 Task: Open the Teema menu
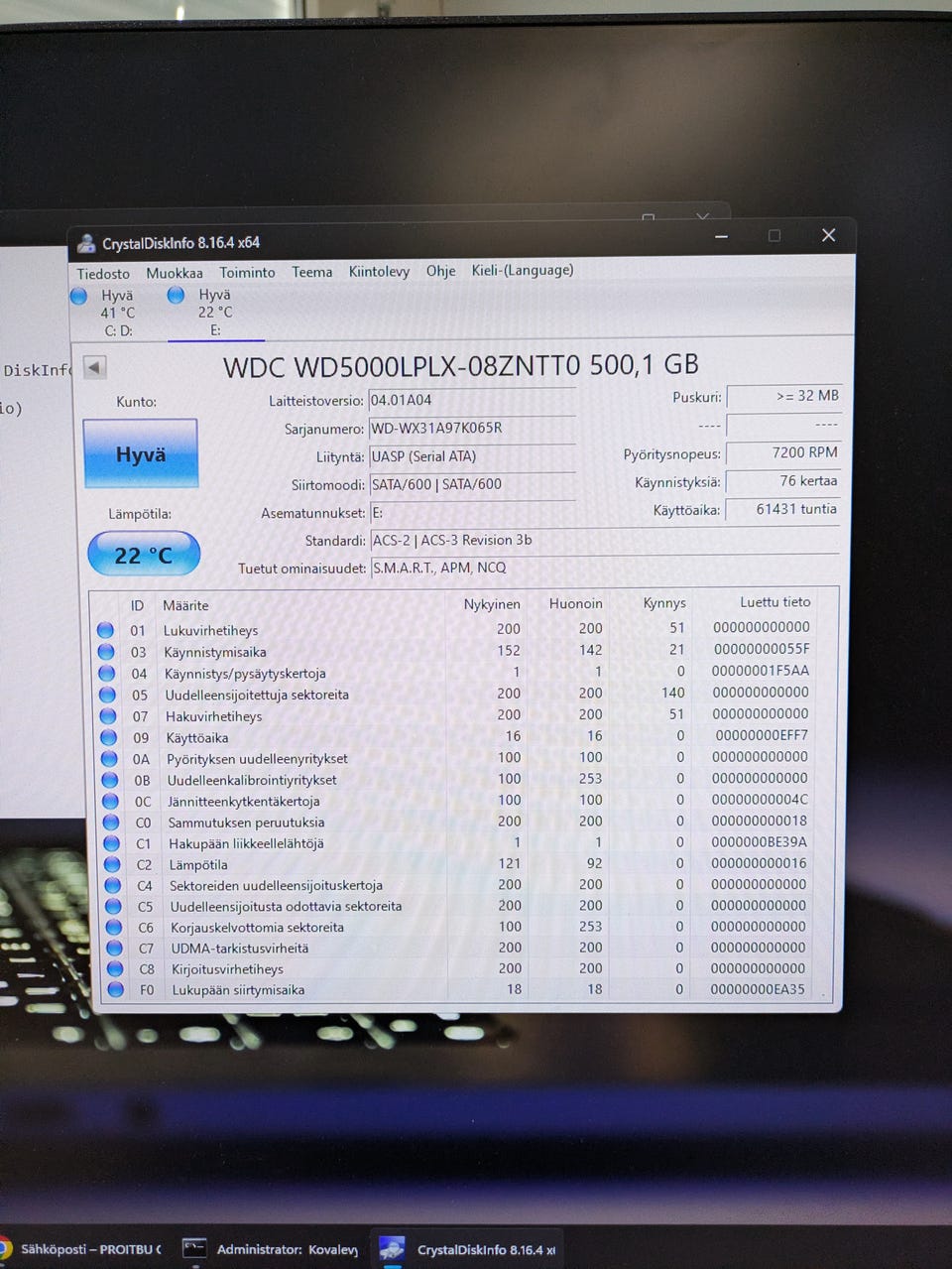point(311,272)
